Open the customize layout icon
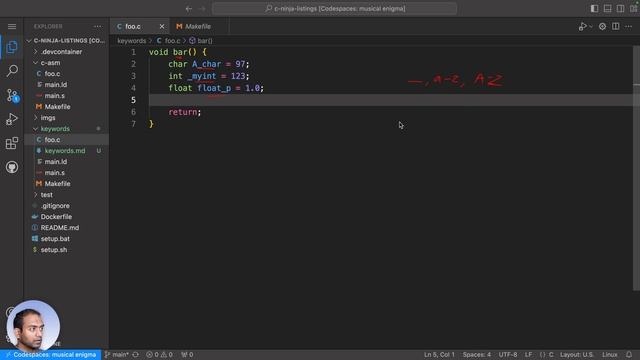 pos(633,9)
